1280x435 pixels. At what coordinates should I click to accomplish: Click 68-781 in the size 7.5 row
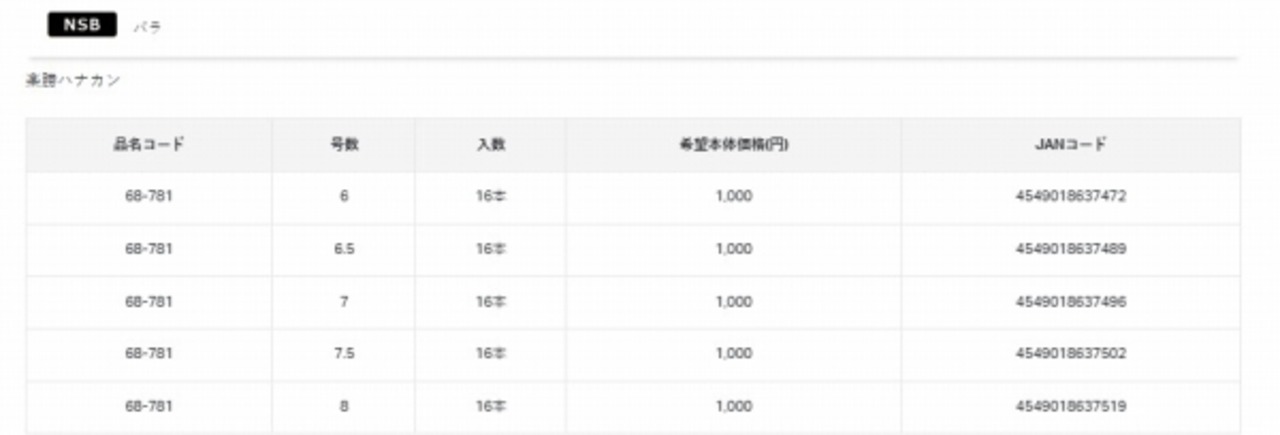149,354
